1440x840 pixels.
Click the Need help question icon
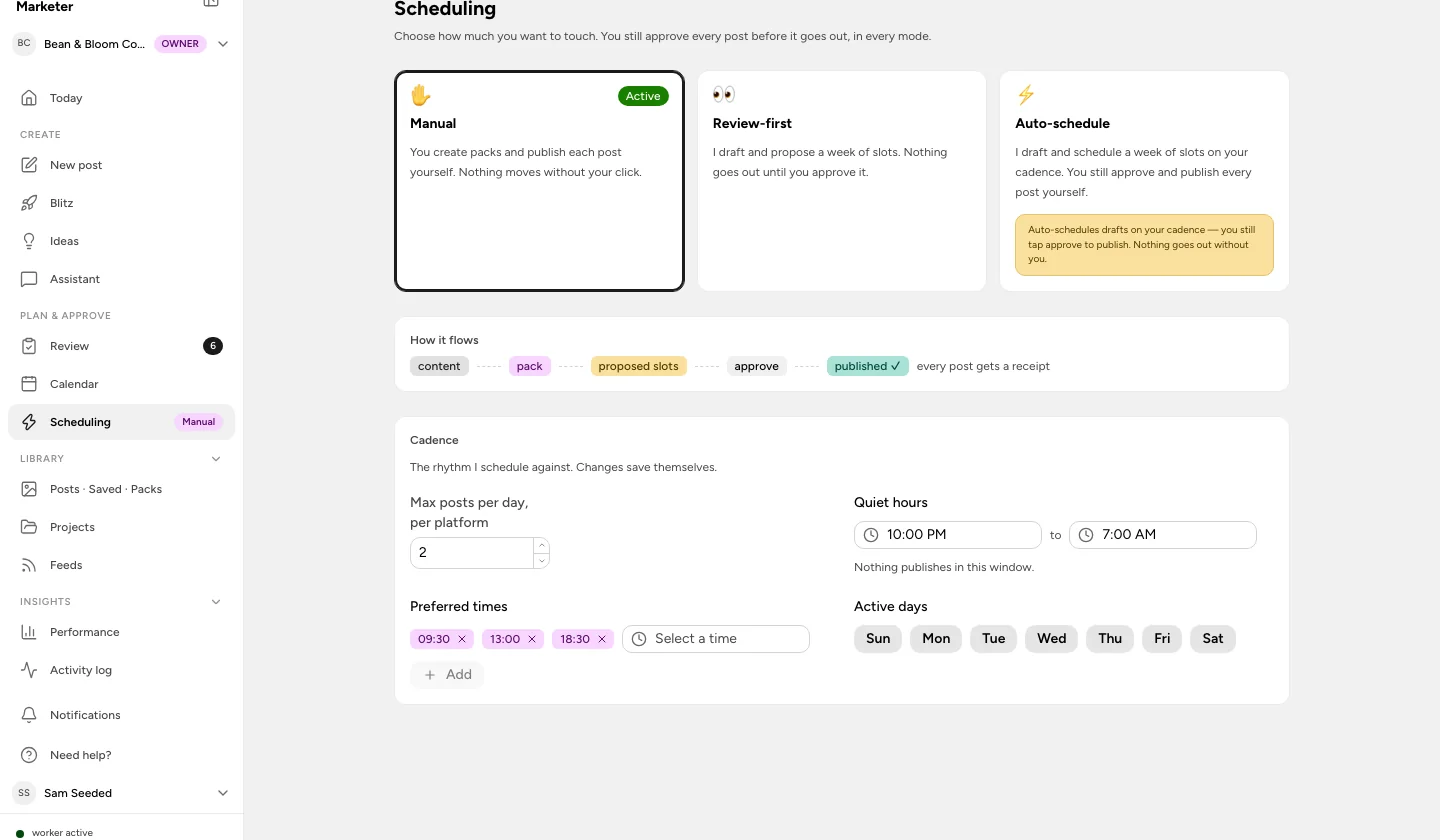[29, 755]
